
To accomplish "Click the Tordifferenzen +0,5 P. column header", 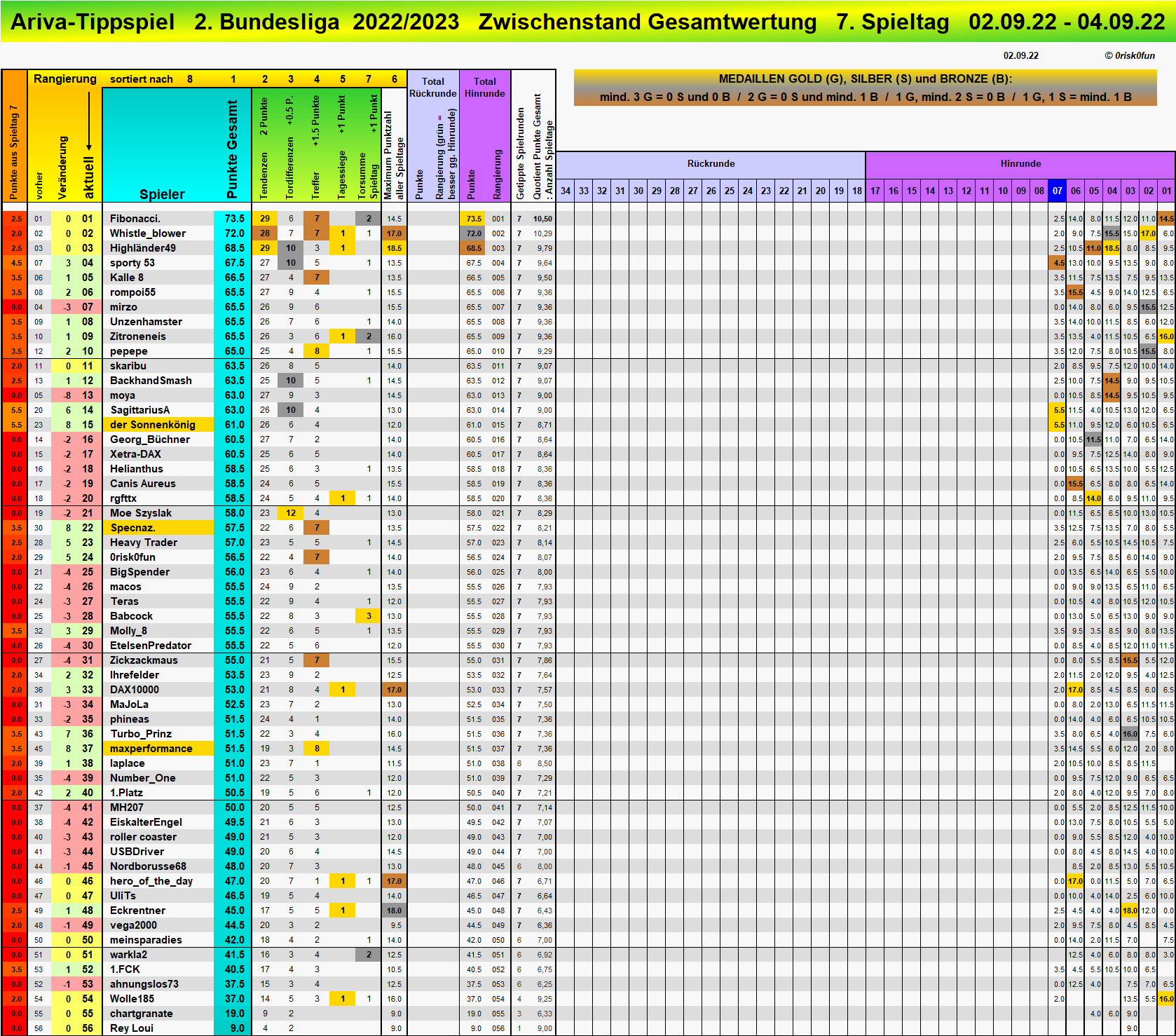I will click(291, 145).
